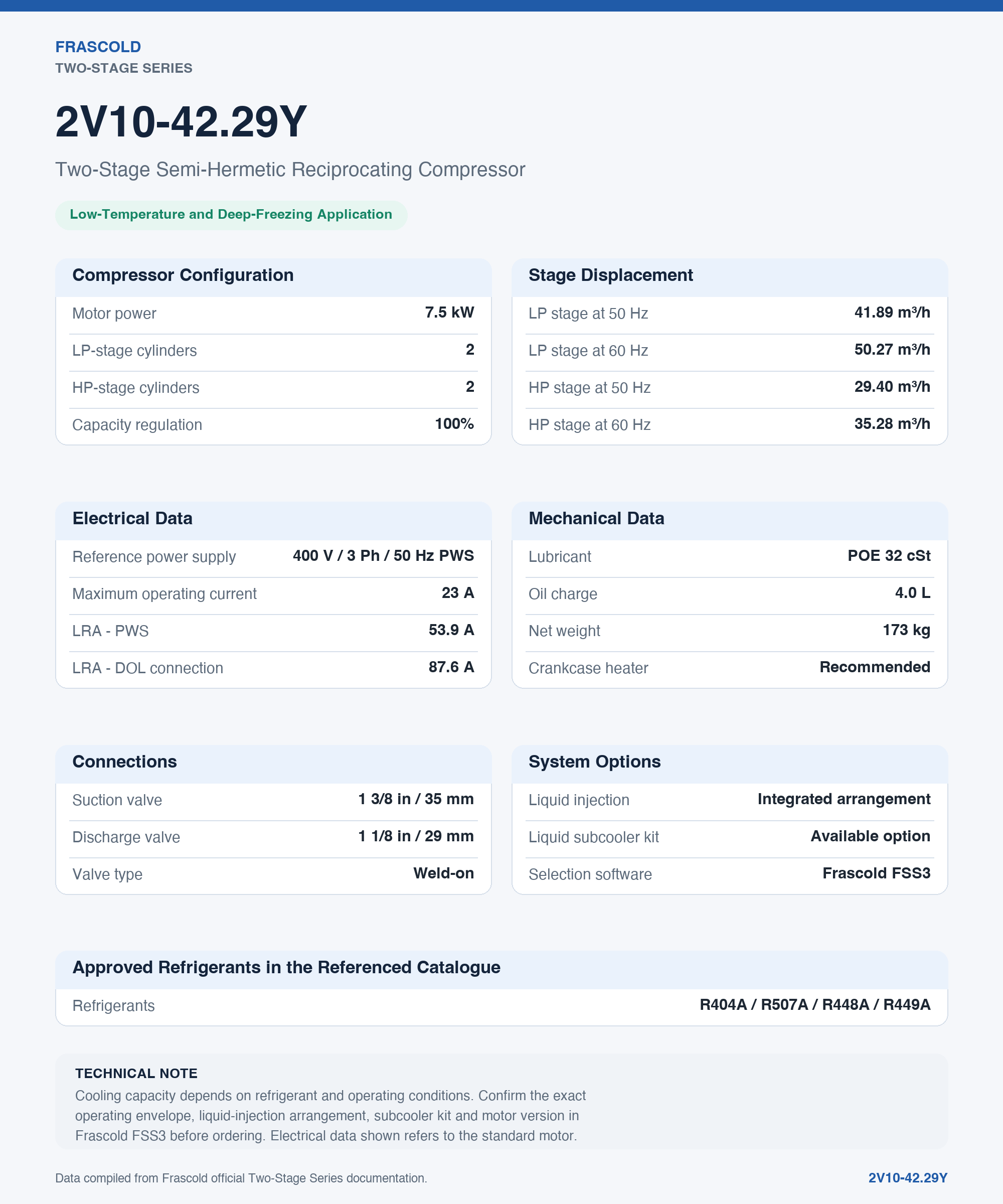This screenshot has width=1003, height=1204.
Task: Click the "TWO-STAGE SERIES" subtitle
Action: [124, 68]
